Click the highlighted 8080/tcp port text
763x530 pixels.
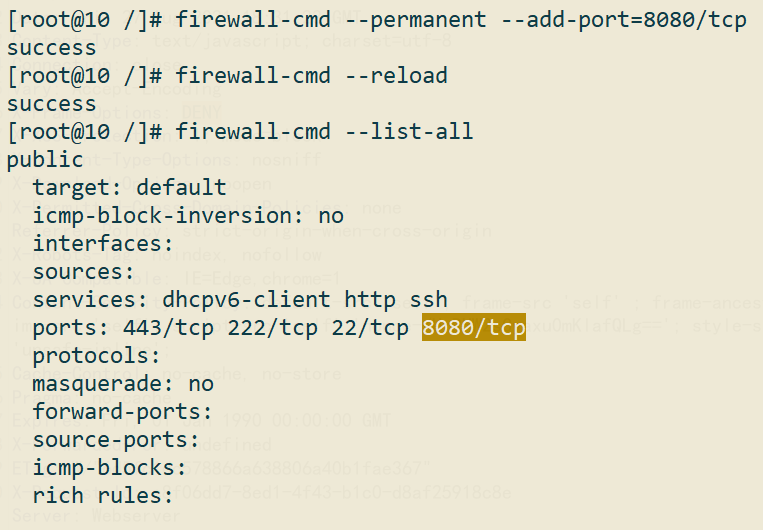(x=473, y=327)
